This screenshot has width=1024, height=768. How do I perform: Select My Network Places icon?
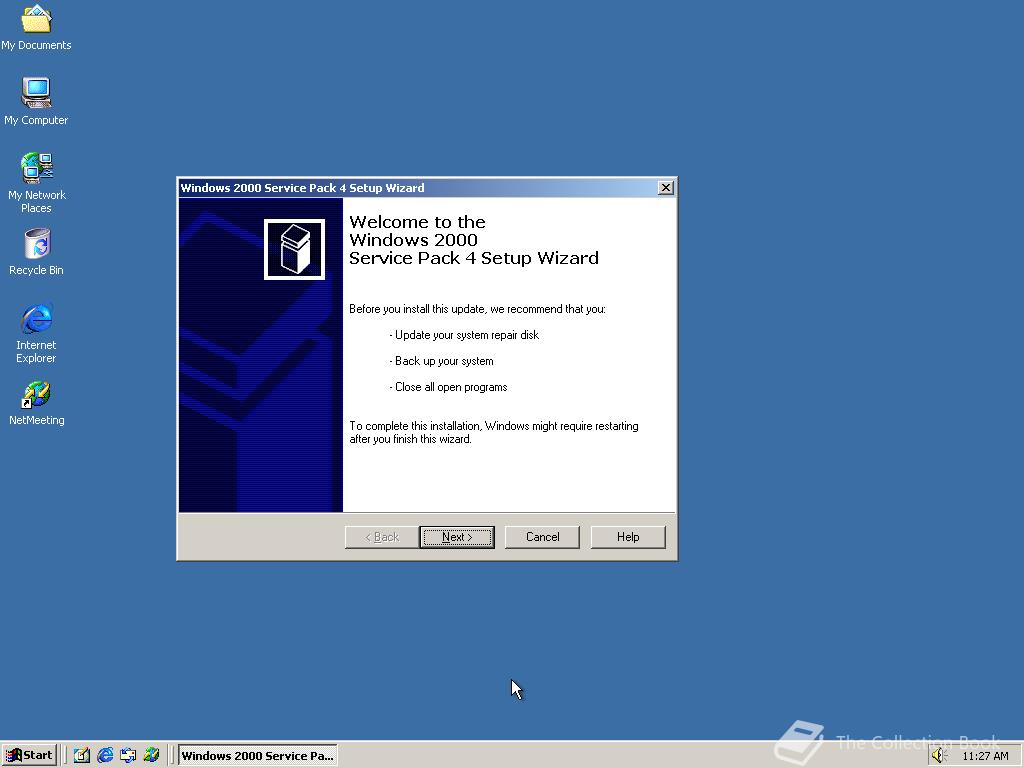tap(36, 183)
